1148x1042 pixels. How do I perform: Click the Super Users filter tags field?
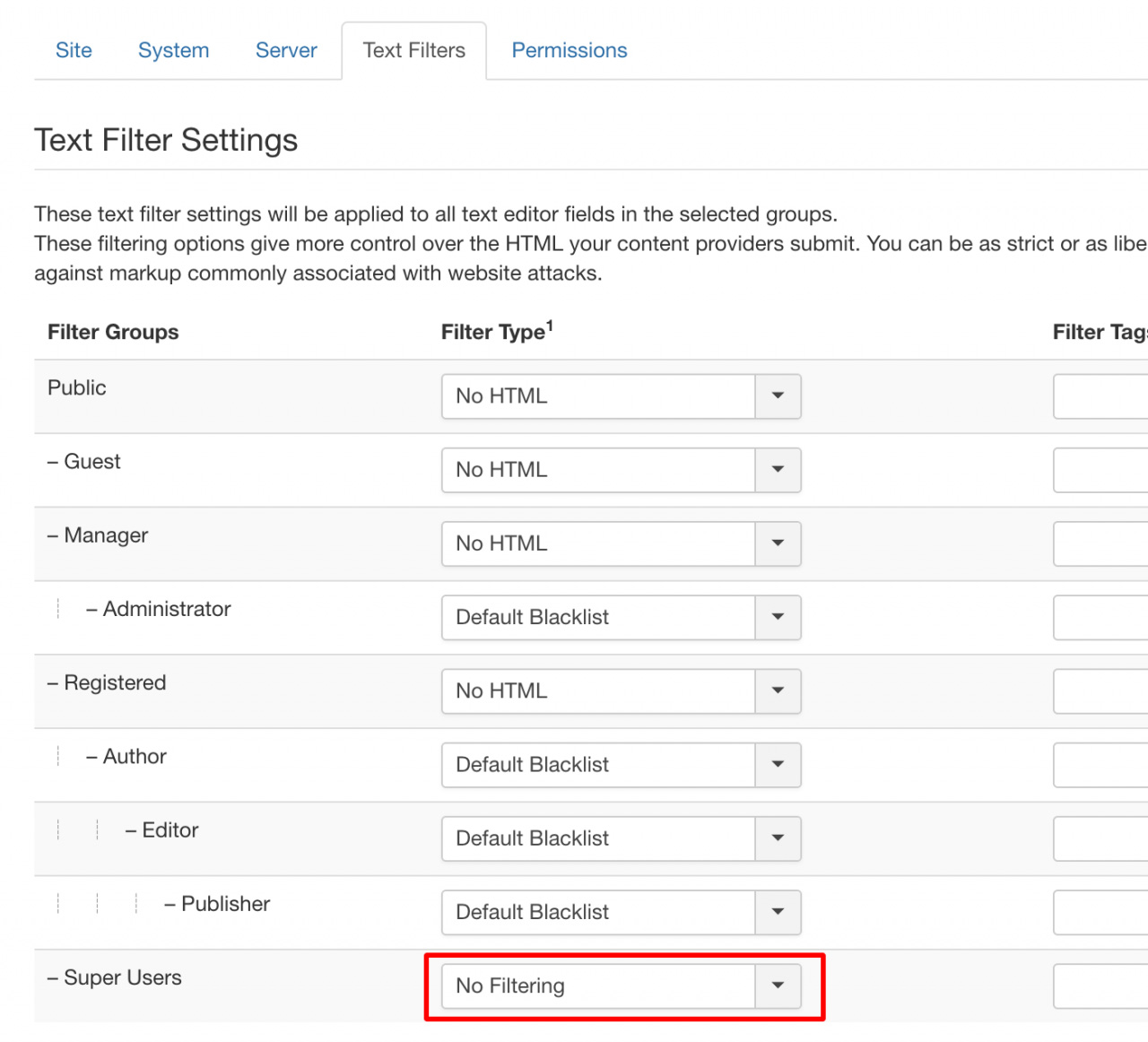pyautogui.click(x=1100, y=986)
